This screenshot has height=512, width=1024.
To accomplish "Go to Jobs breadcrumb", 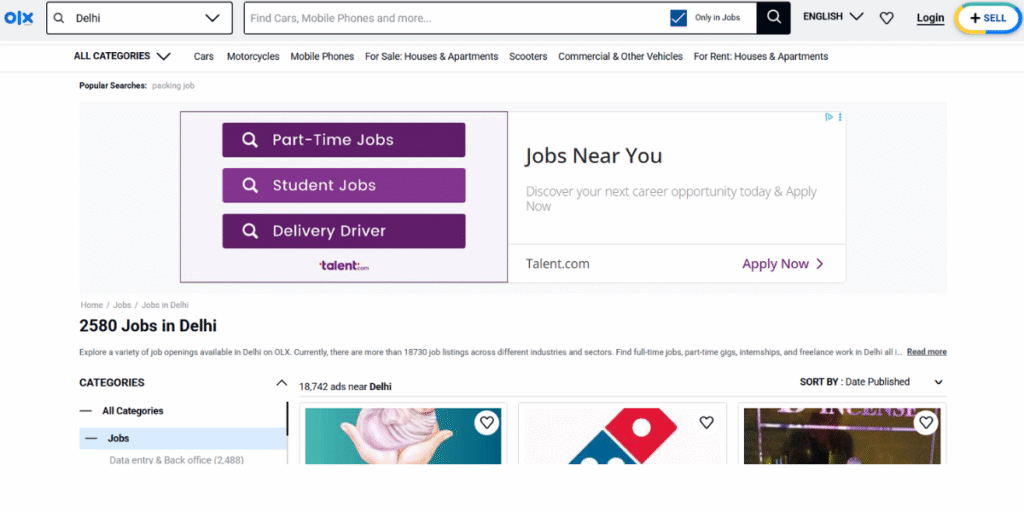I will tap(122, 305).
